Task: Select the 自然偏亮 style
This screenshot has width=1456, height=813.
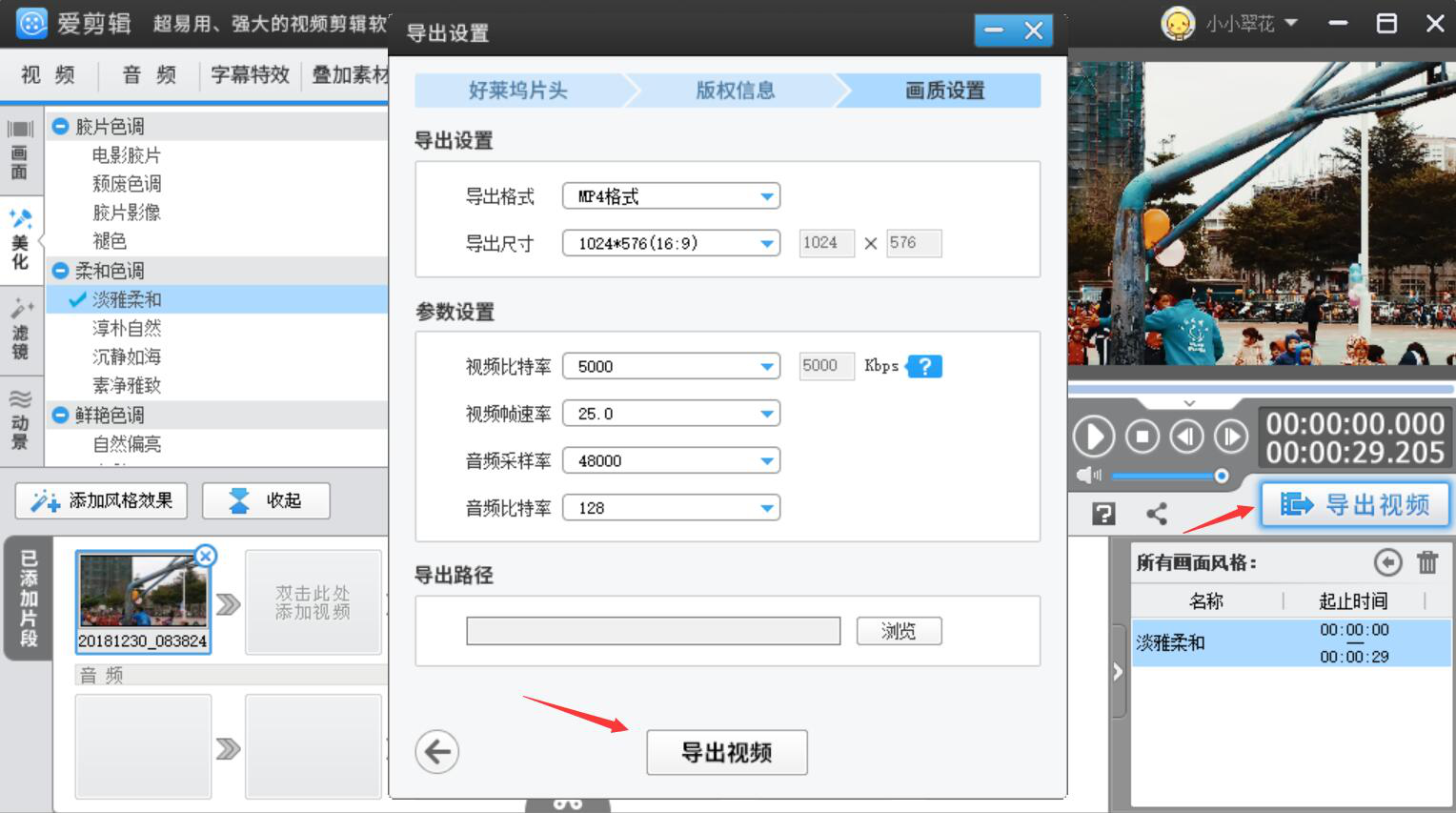Action: (x=127, y=443)
